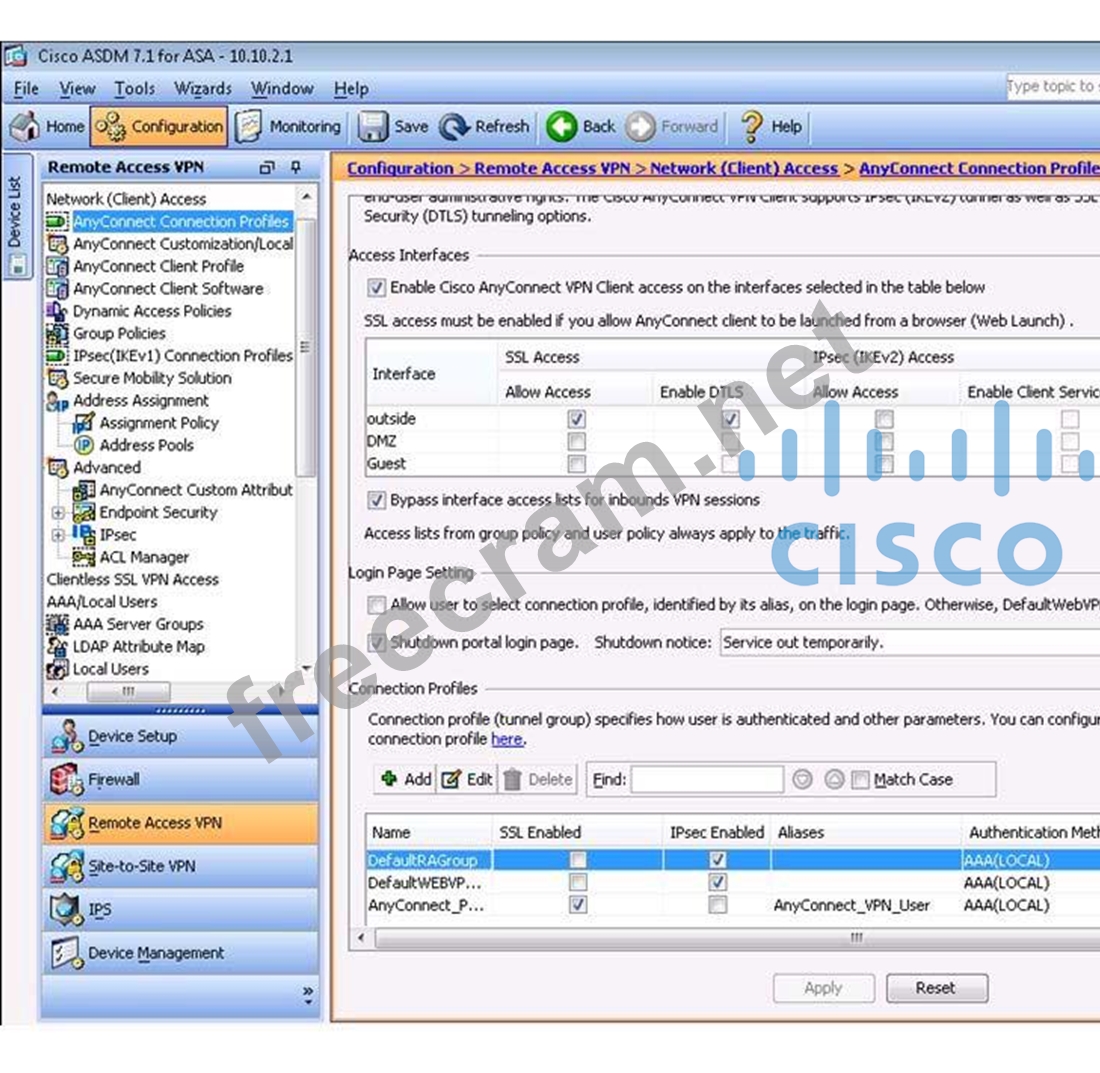Open the Tools menu
This screenshot has width=1100, height=1073.
(134, 89)
